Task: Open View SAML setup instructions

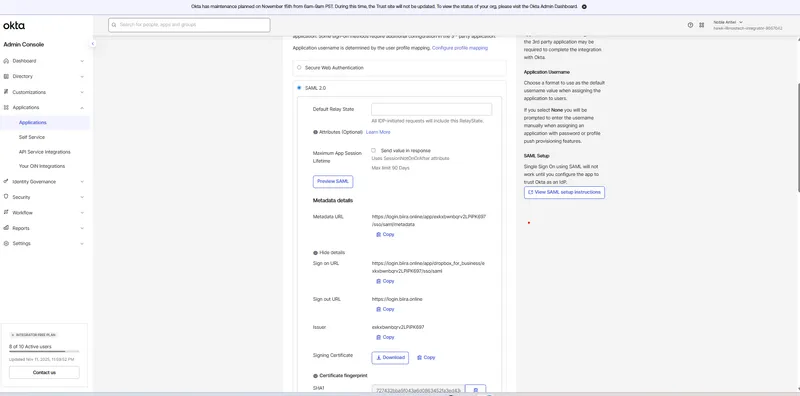Action: [x=564, y=192]
